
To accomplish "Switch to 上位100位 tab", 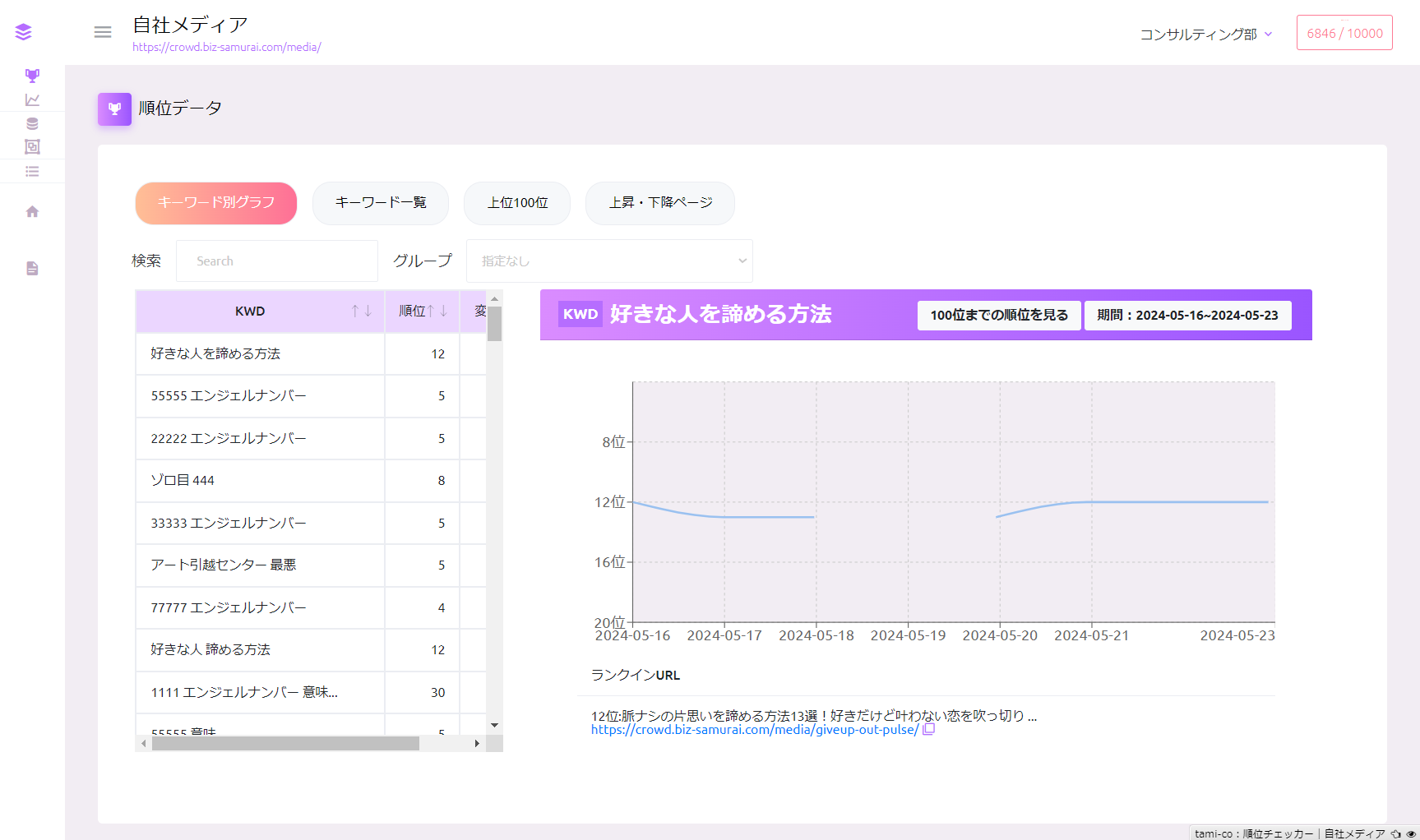I will (517, 203).
